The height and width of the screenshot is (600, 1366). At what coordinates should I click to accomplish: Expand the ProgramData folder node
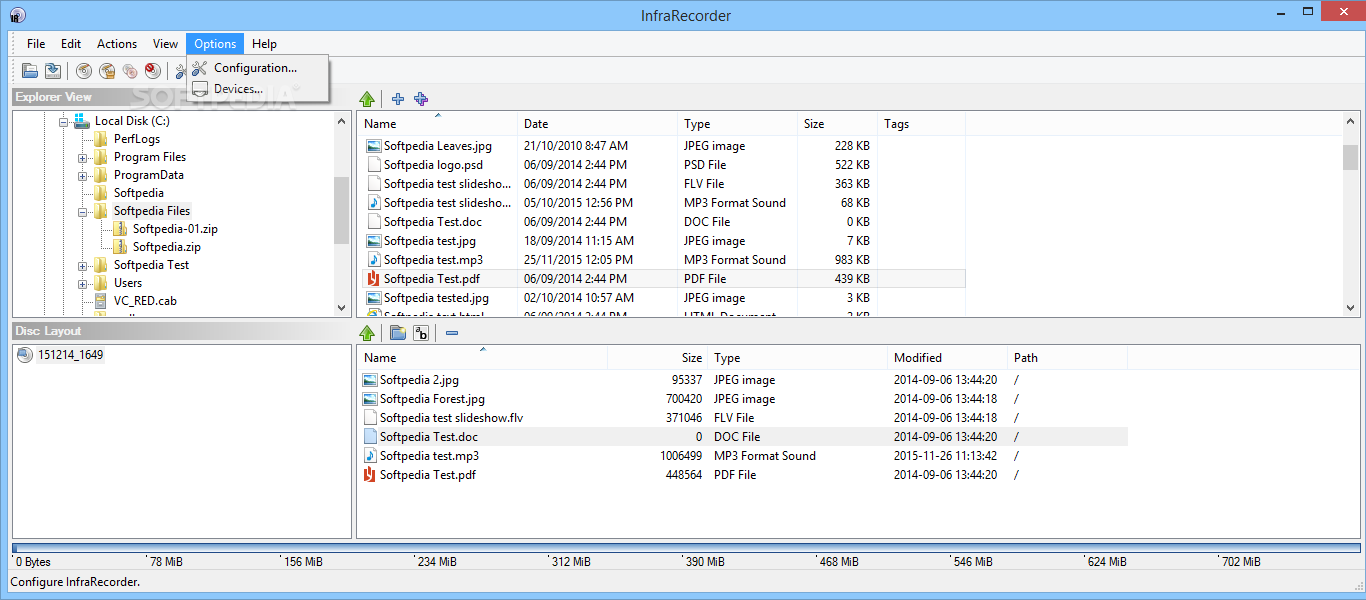[x=83, y=175]
